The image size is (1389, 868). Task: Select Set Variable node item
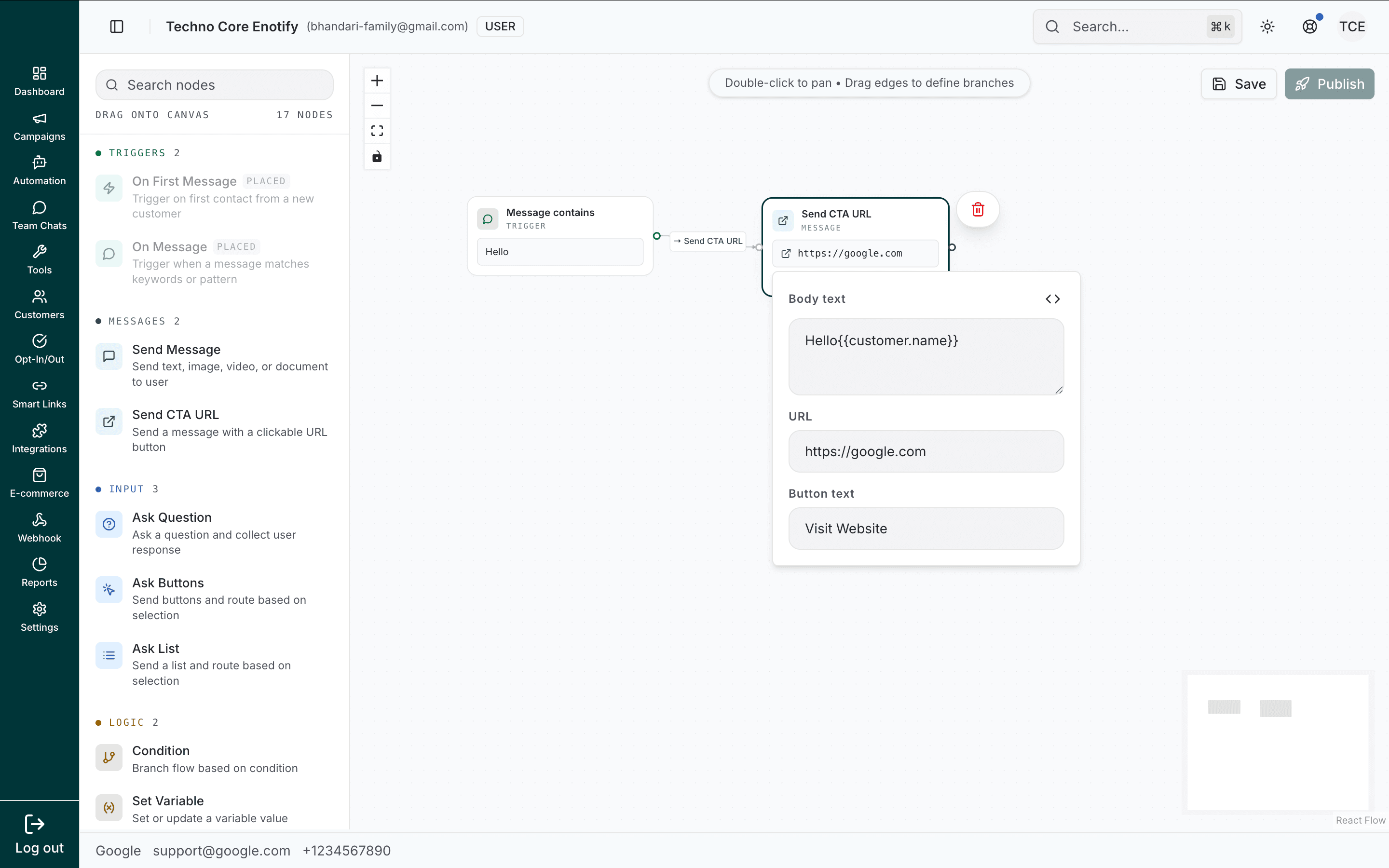pos(214,809)
